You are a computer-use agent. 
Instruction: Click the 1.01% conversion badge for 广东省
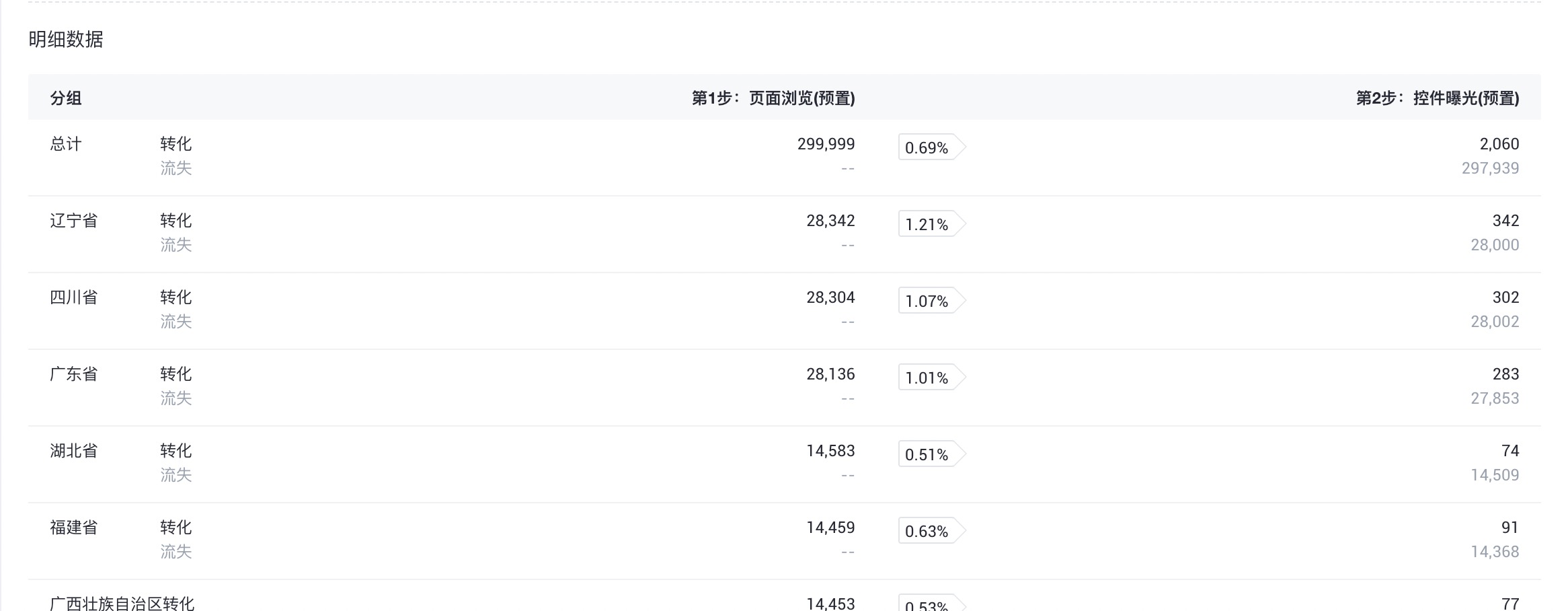(x=927, y=378)
